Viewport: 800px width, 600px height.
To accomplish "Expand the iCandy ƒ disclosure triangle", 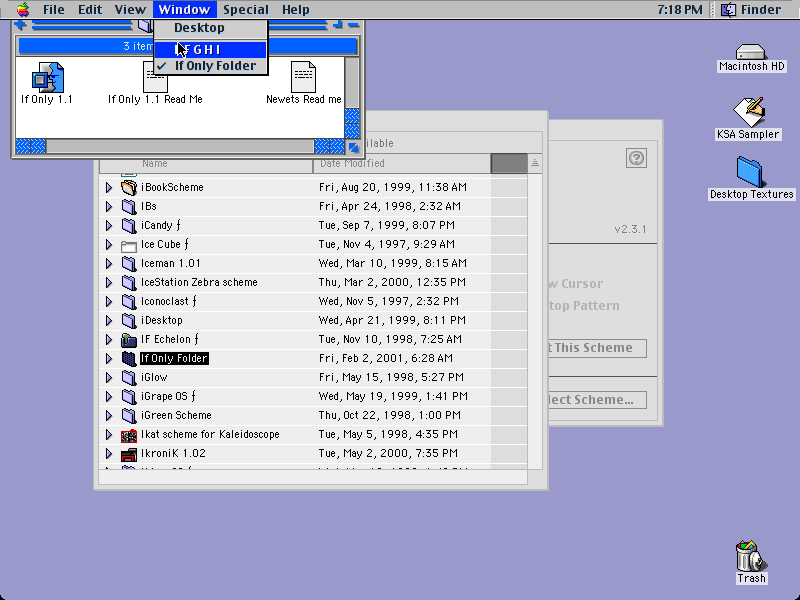I will point(109,225).
